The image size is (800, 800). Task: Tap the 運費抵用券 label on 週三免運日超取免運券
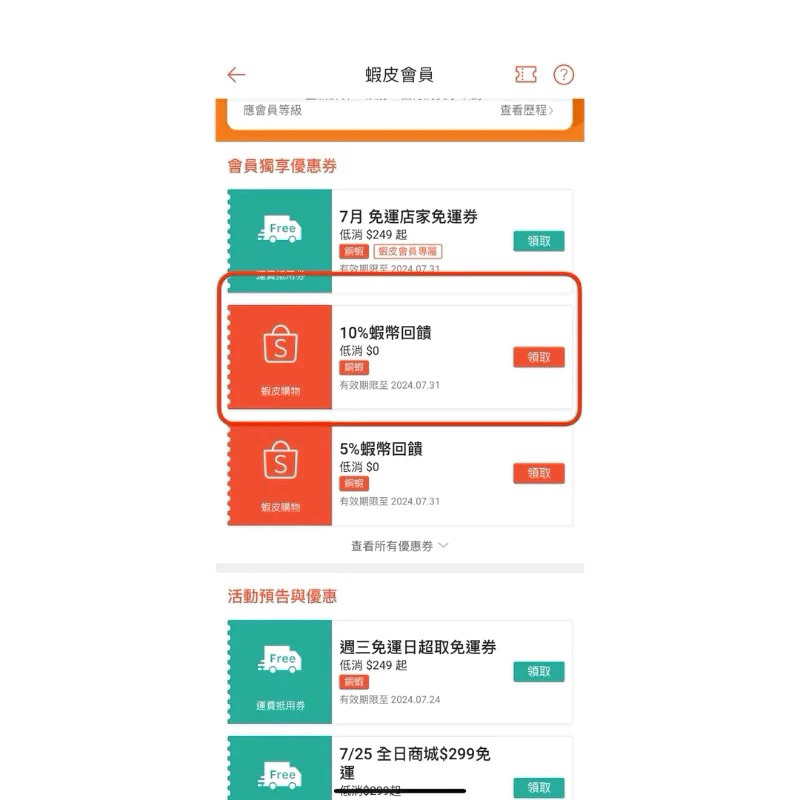point(280,706)
